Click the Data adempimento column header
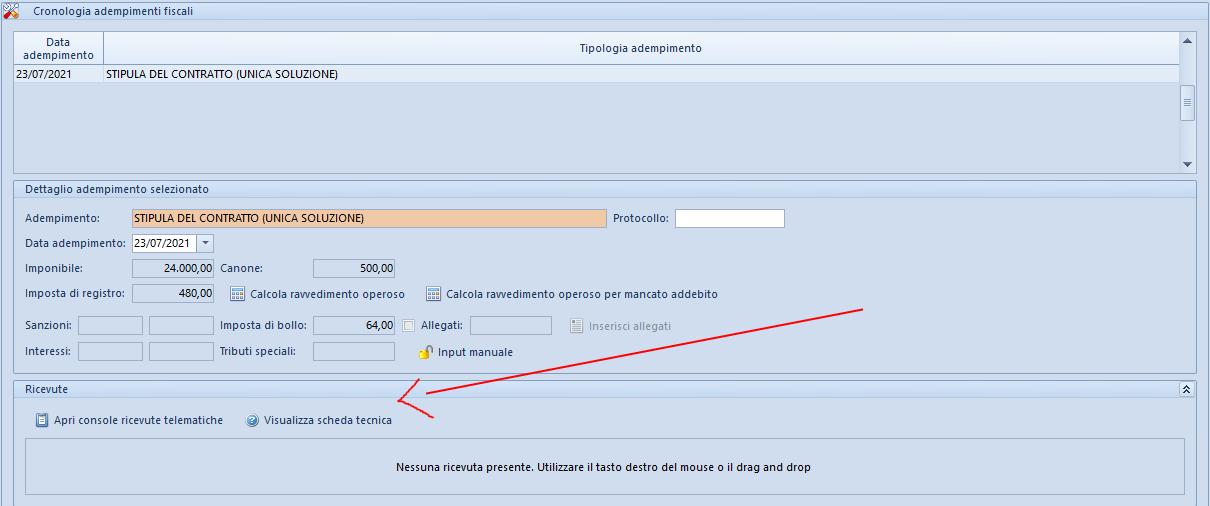The width and height of the screenshot is (1210, 506). (59, 49)
